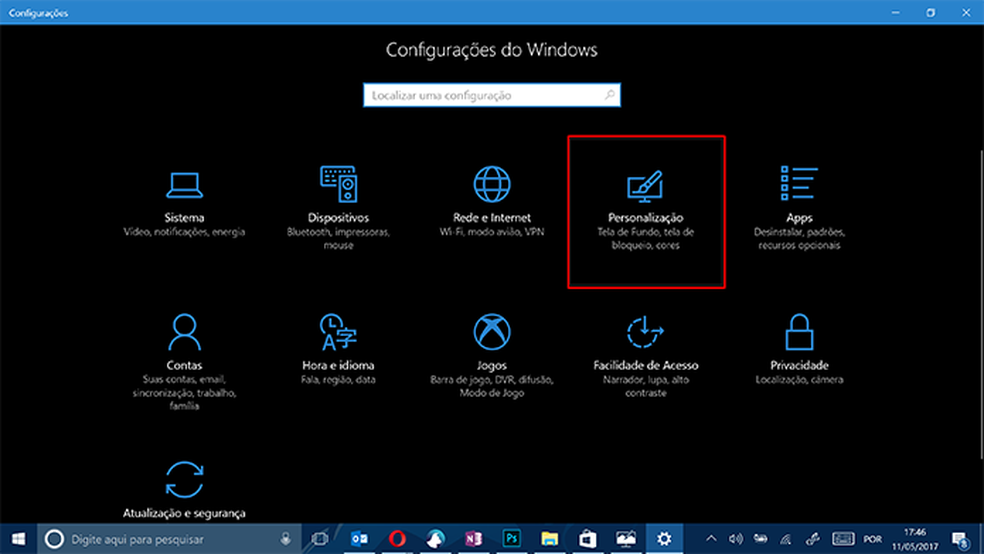Open the Action Center notifications icon
984x554 pixels.
click(961, 539)
